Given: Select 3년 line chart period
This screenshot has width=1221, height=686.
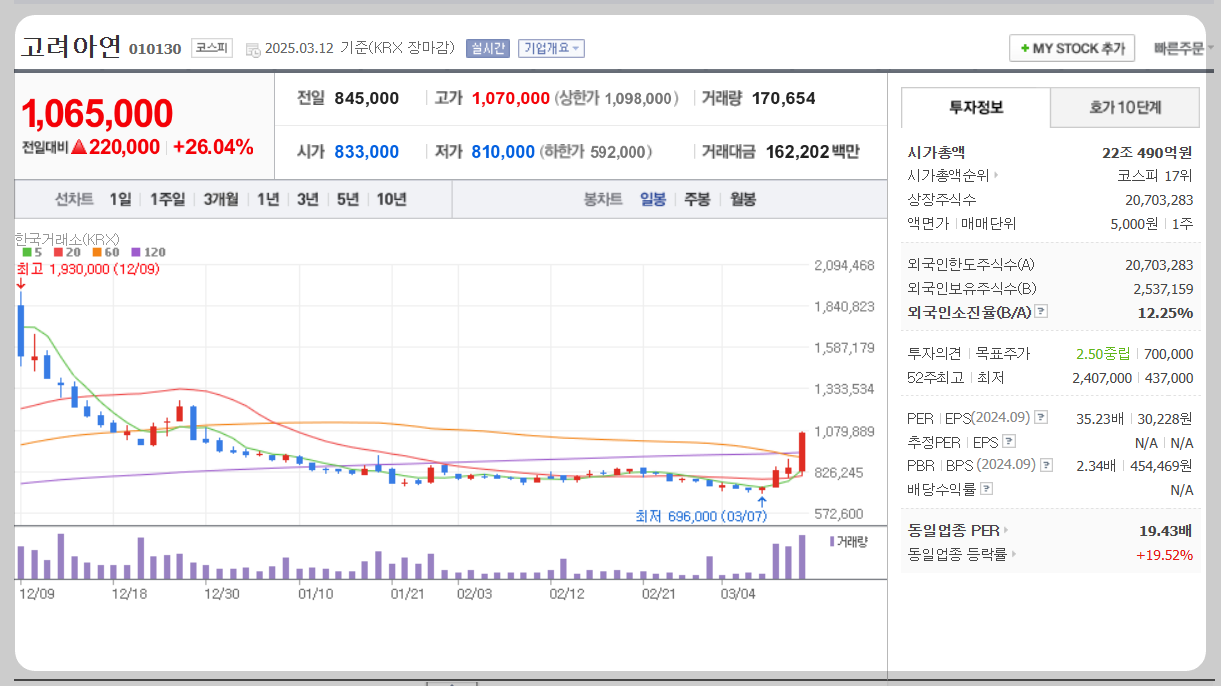Looking at the screenshot, I should pyautogui.click(x=308, y=199).
